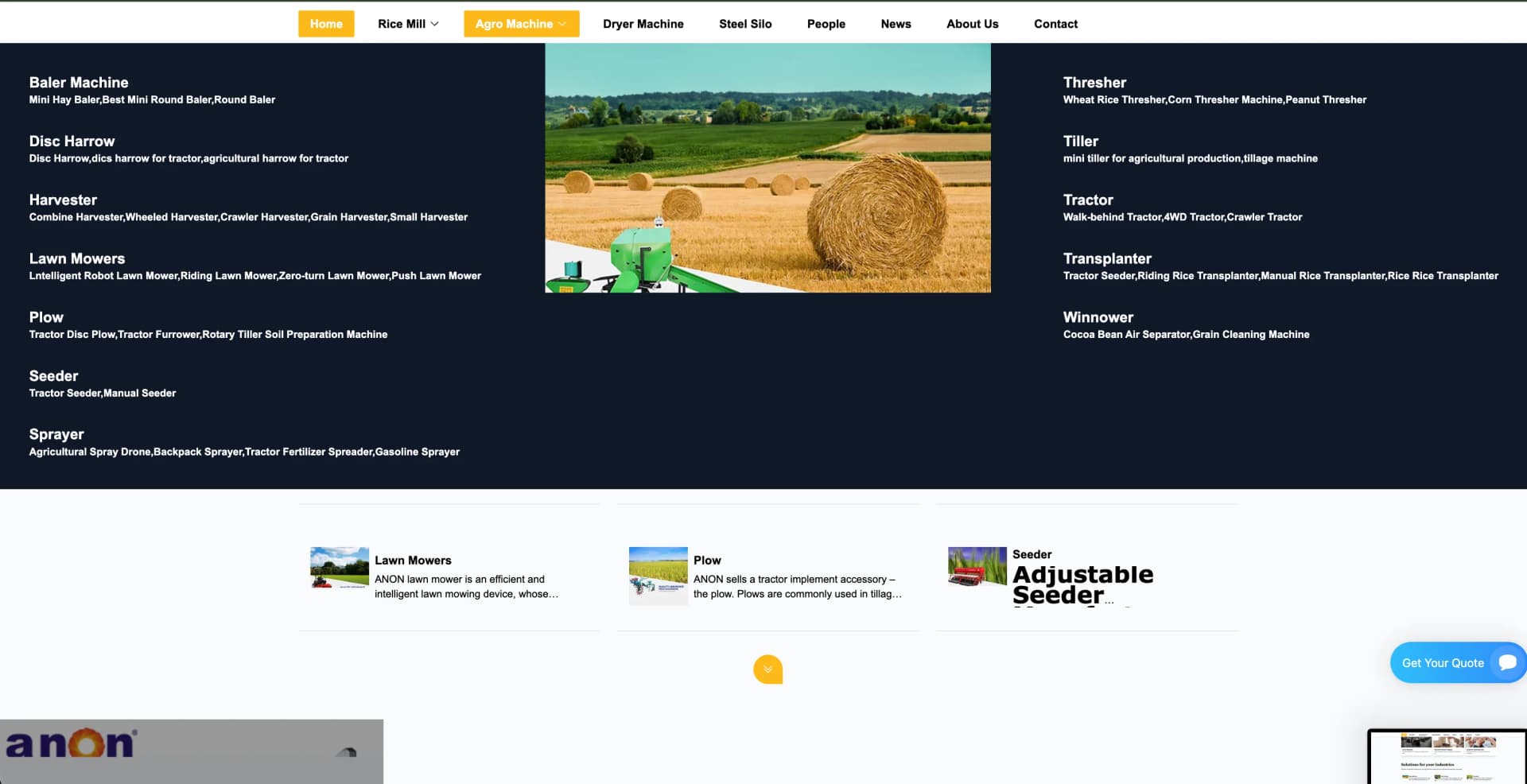
Task: Open the Winnower category link
Action: (x=1098, y=317)
